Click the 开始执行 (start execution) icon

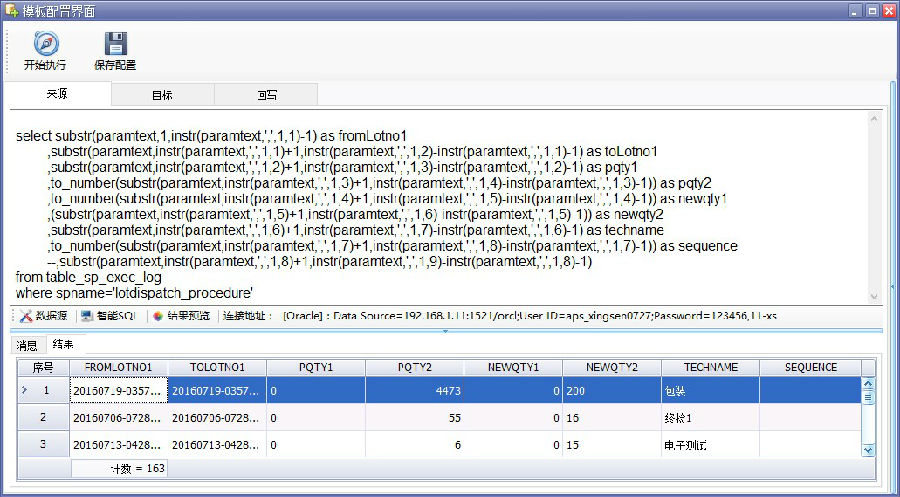(x=45, y=43)
